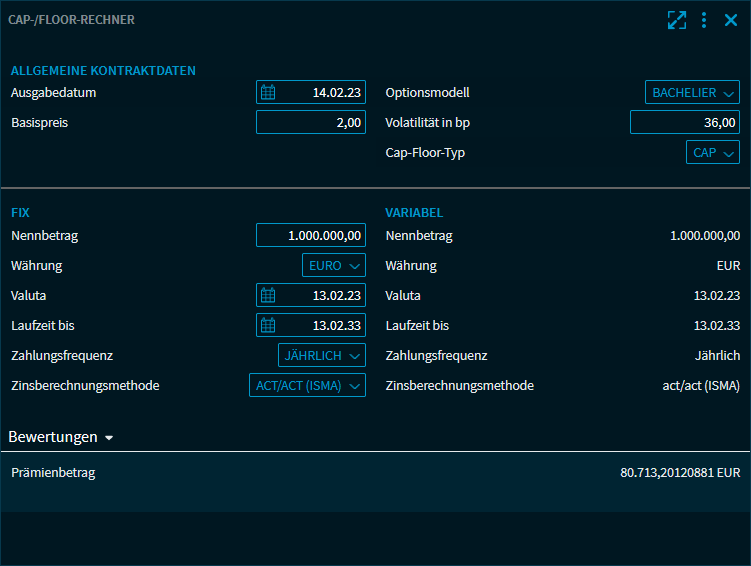This screenshot has height=566, width=751.
Task: Open the three-dot options menu
Action: [704, 20]
